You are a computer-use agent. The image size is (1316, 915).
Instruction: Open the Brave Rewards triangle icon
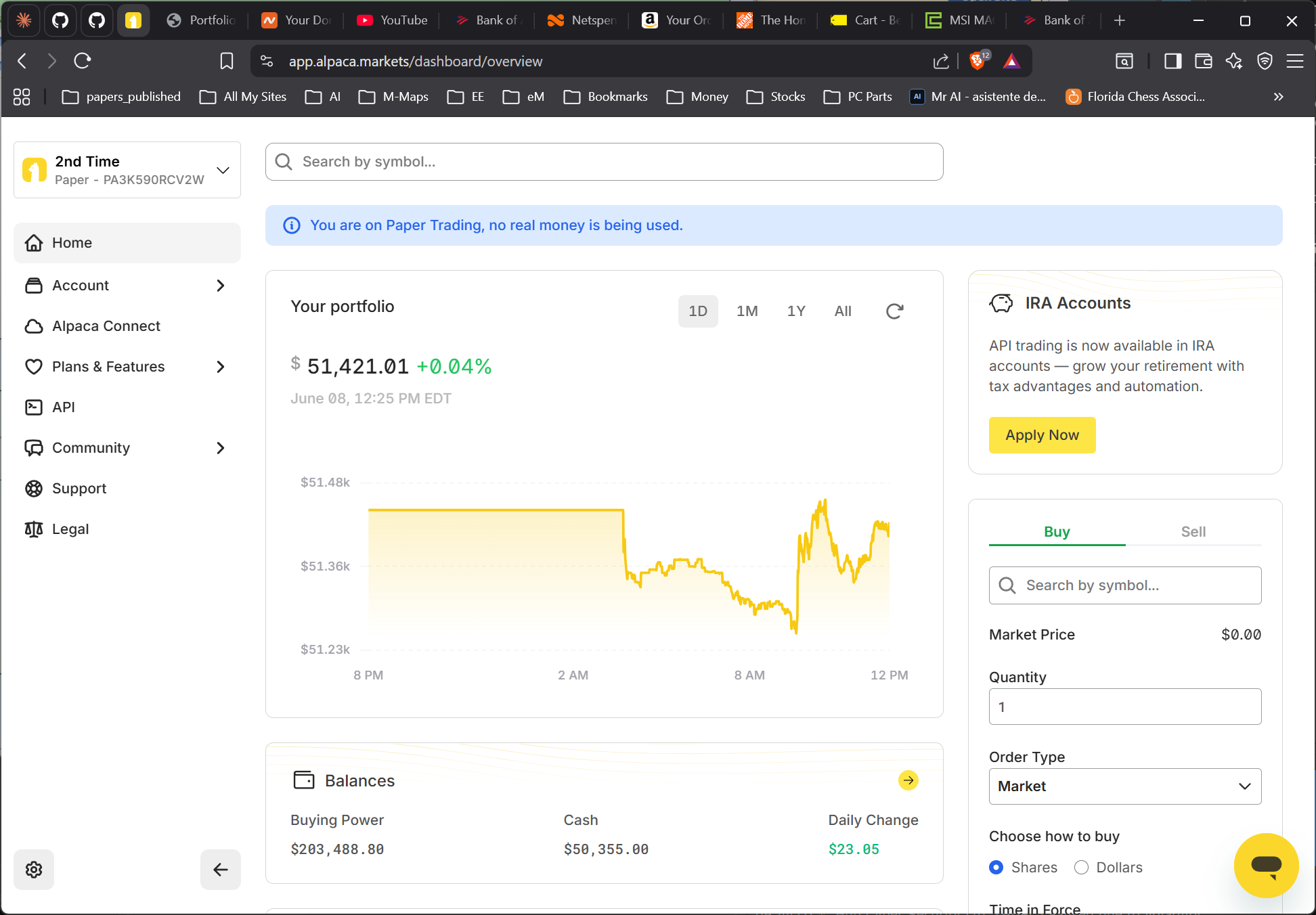coord(1011,61)
